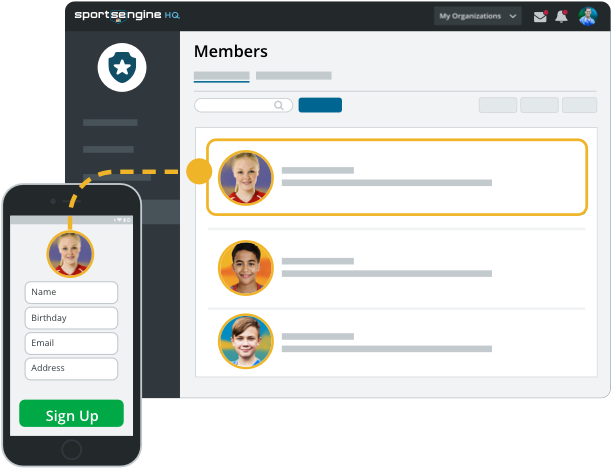
Task: Click the yellow connector dot
Action: (199, 171)
